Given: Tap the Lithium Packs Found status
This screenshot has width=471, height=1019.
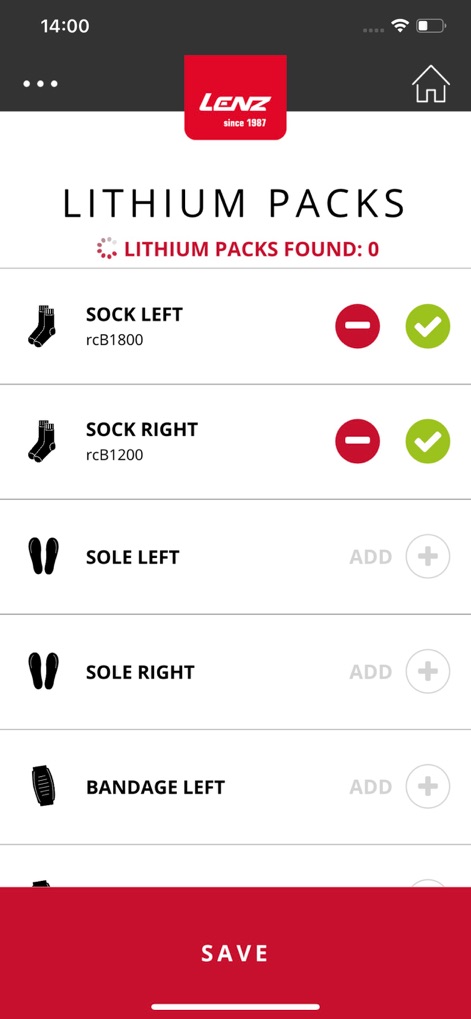Looking at the screenshot, I should click(x=238, y=249).
